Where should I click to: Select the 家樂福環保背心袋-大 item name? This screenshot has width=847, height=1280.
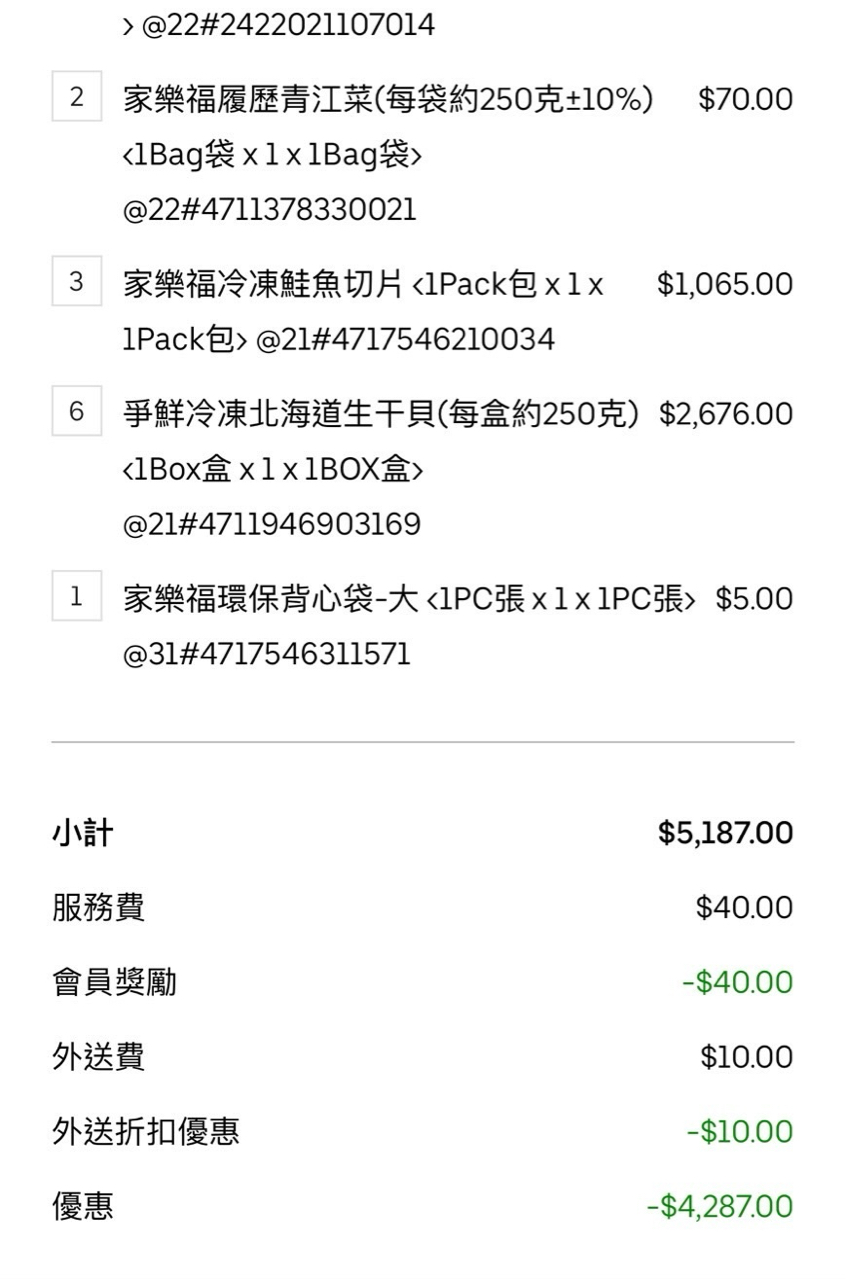click(270, 599)
